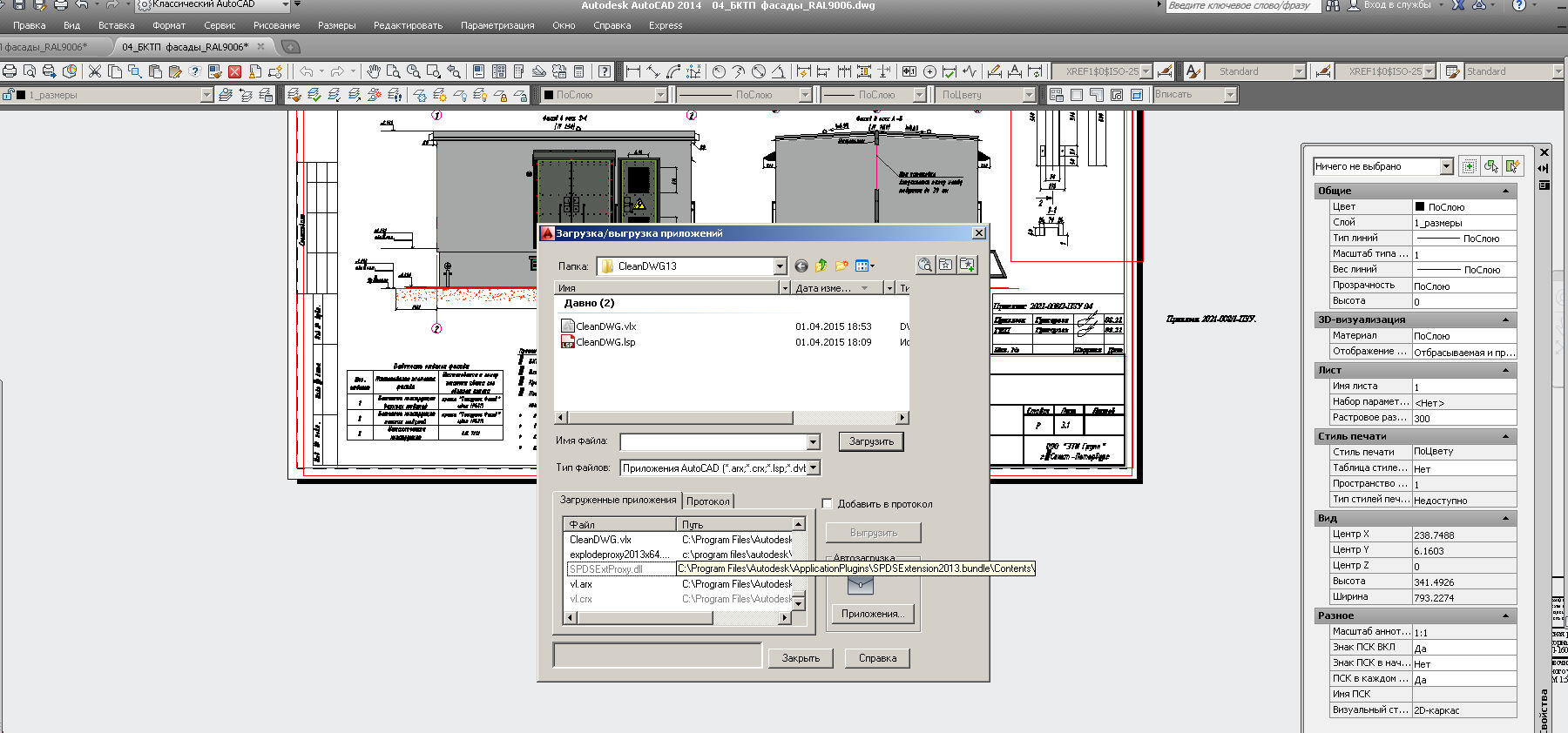
Task: Toggle the PICKADD icon in Properties palette
Action: [x=1469, y=166]
